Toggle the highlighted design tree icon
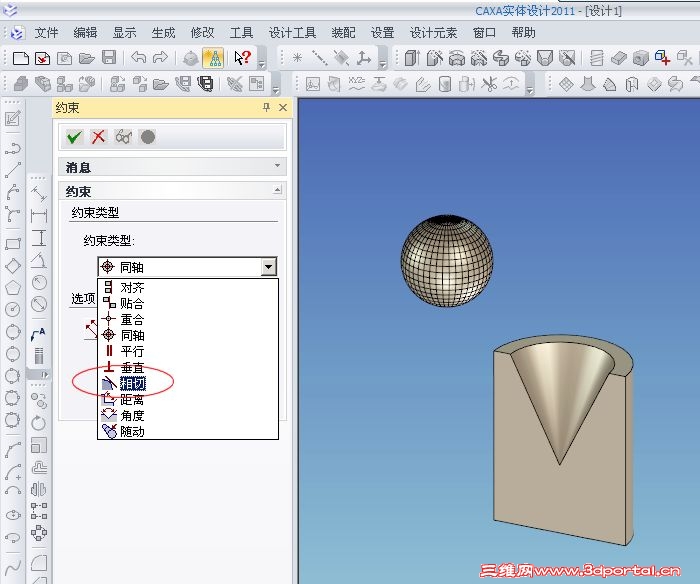Viewport: 700px width, 584px height. tap(213, 58)
